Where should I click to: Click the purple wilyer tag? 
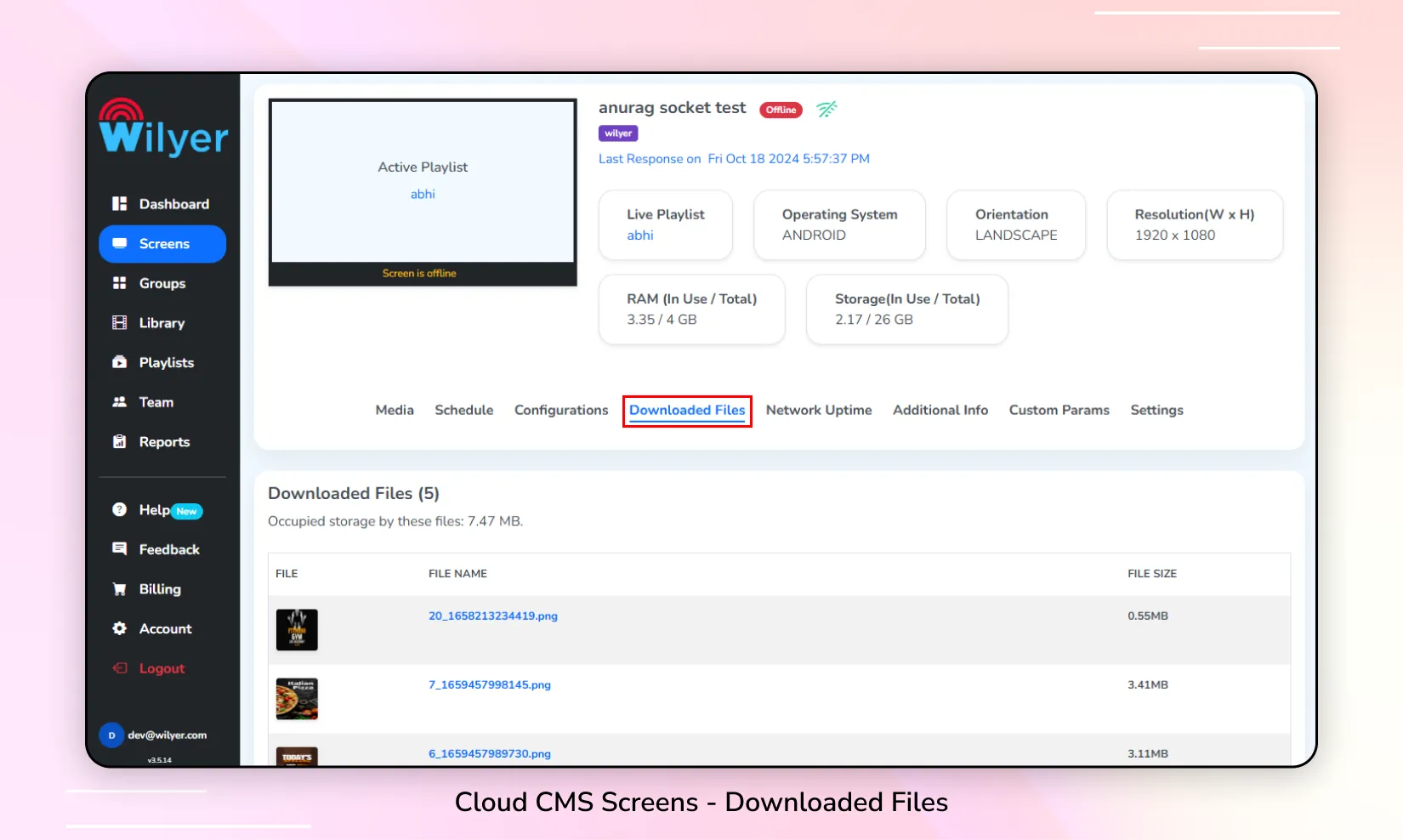click(618, 133)
